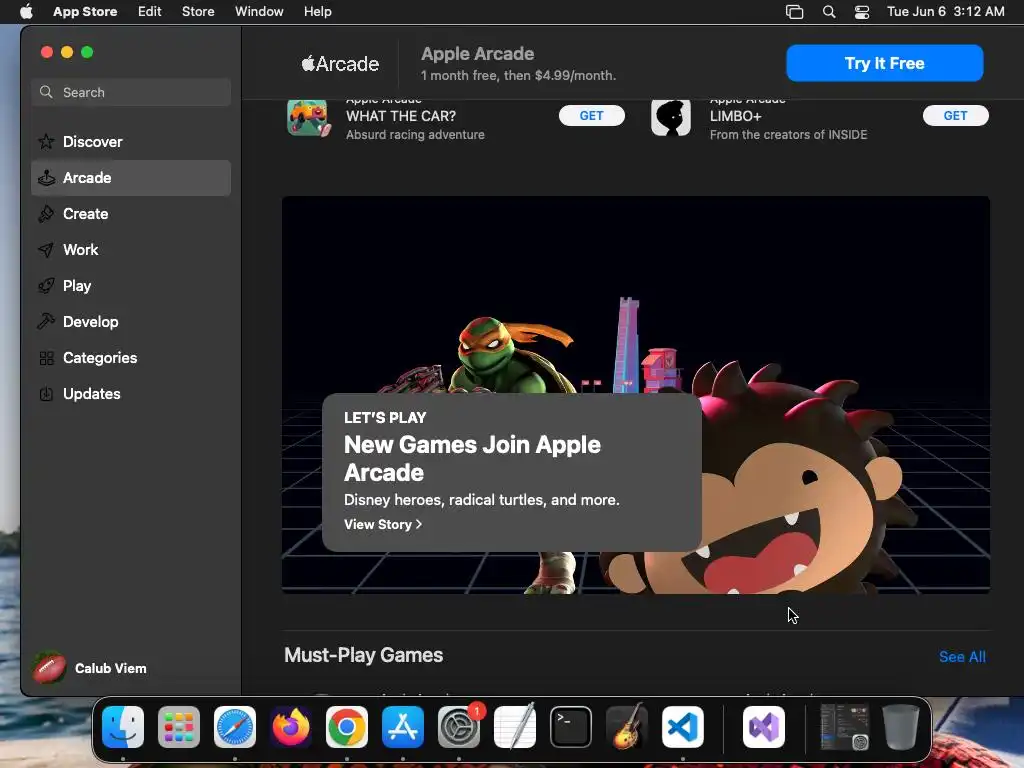Click the WHAT THE CAR? app icon
1024x768 pixels.
(x=308, y=118)
